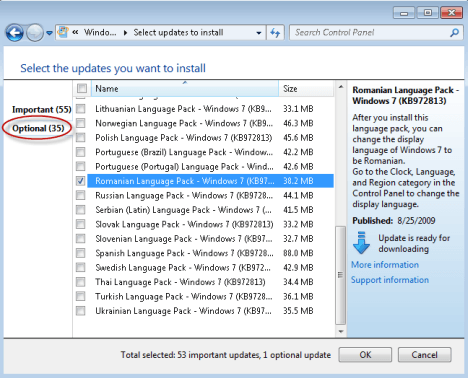
Task: Click the Forward navigation arrow button
Action: [x=34, y=33]
